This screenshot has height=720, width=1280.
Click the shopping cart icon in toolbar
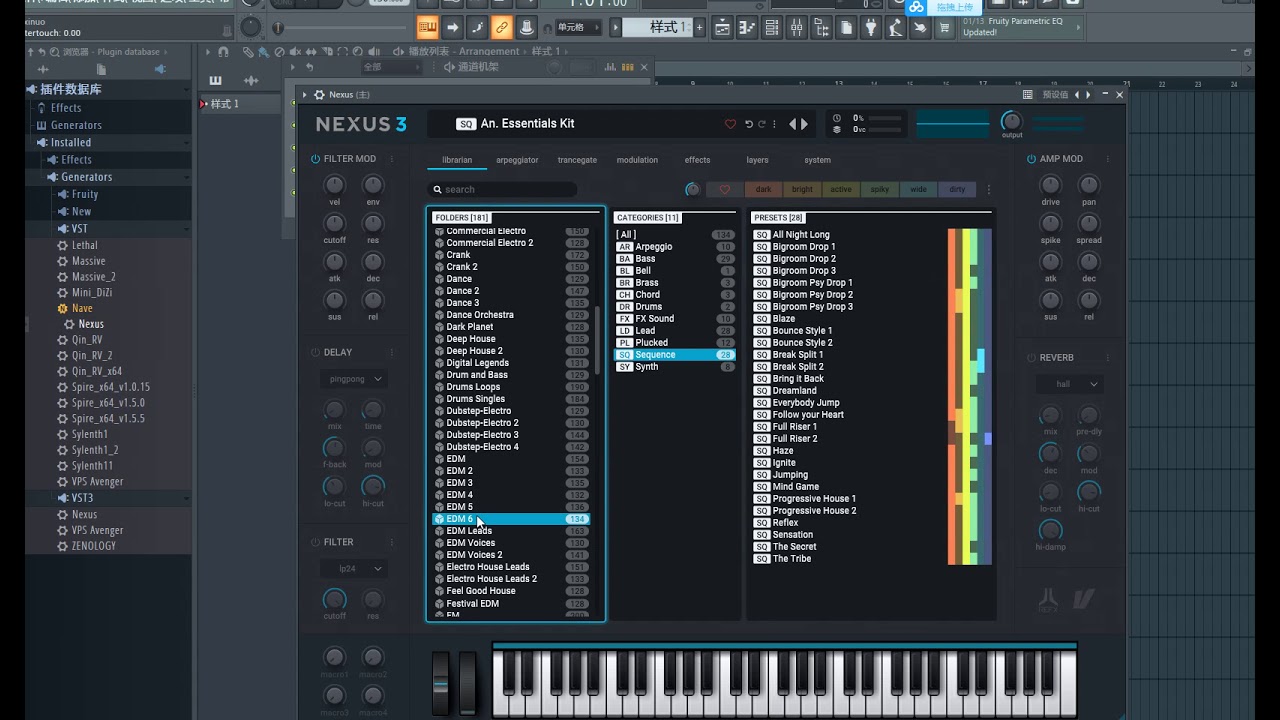[944, 28]
